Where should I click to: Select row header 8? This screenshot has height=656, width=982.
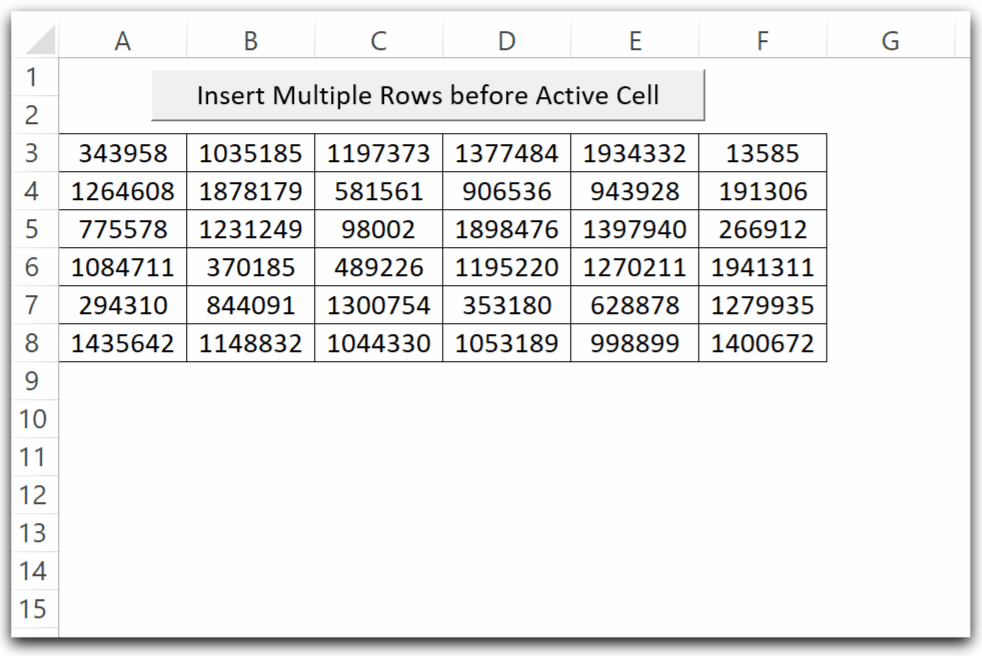pyautogui.click(x=34, y=343)
